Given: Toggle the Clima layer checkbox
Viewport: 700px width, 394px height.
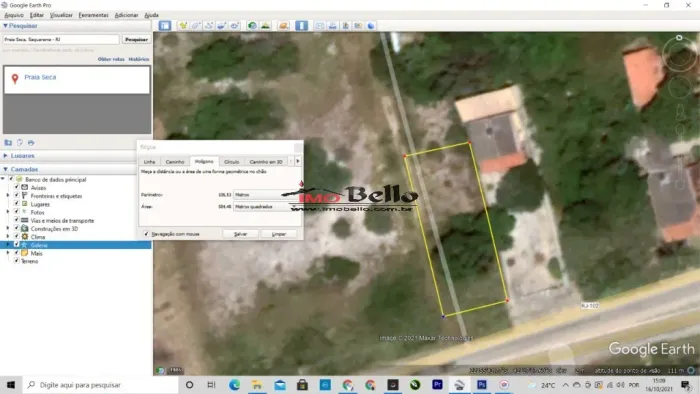Looking at the screenshot, I should [x=17, y=236].
